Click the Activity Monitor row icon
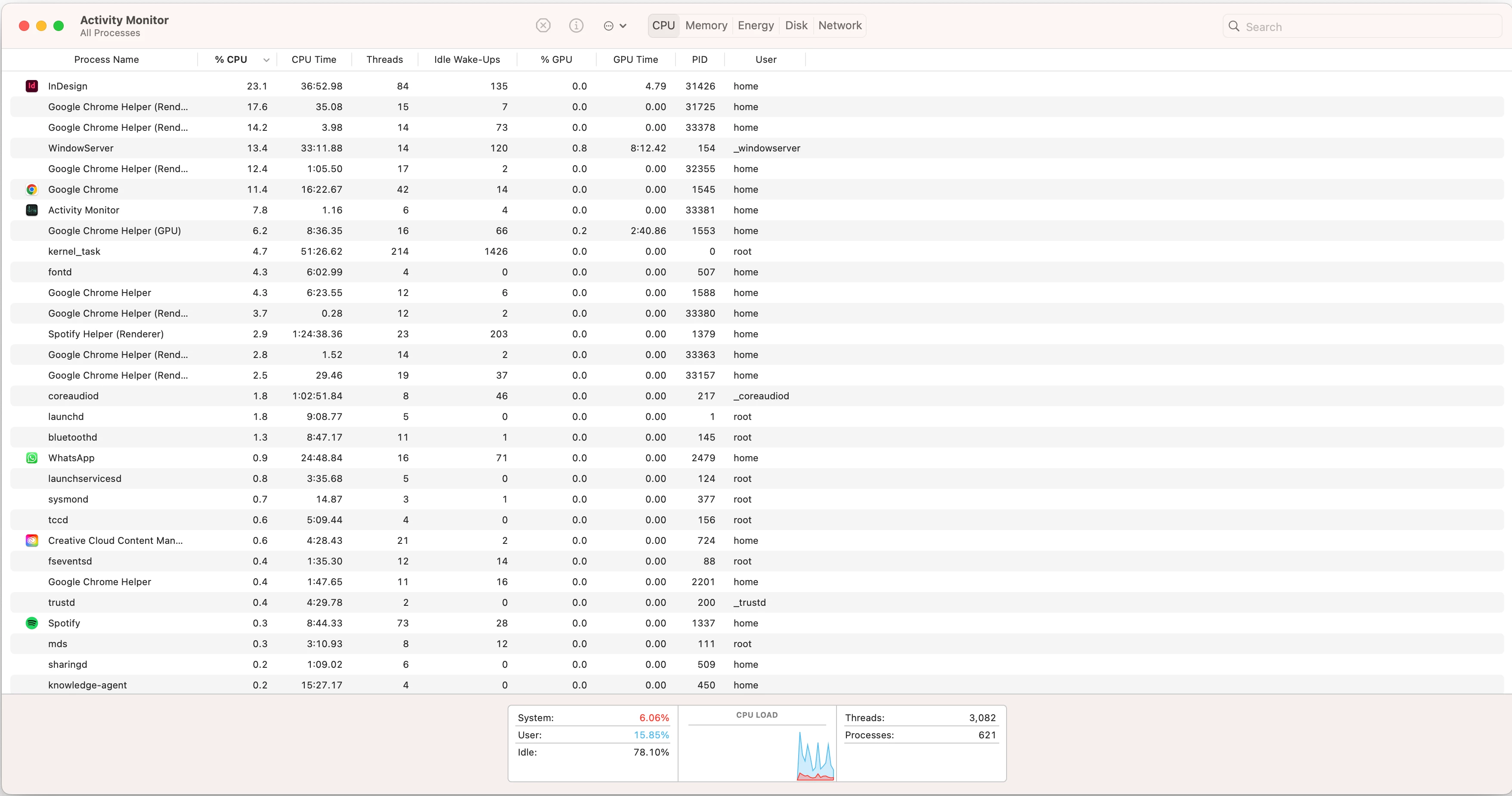 point(32,210)
